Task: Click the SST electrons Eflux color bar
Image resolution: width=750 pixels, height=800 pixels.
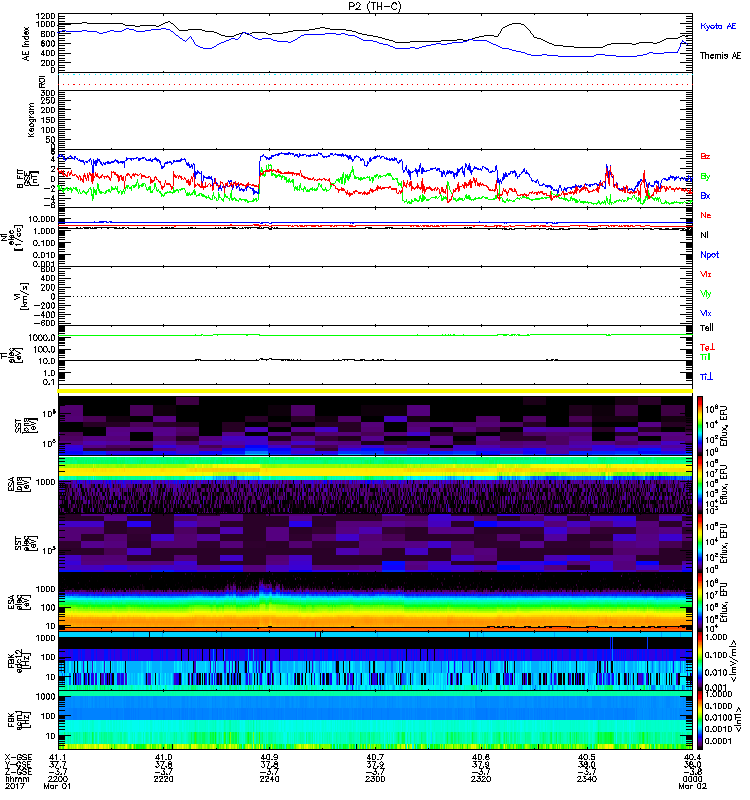Action: pos(700,542)
